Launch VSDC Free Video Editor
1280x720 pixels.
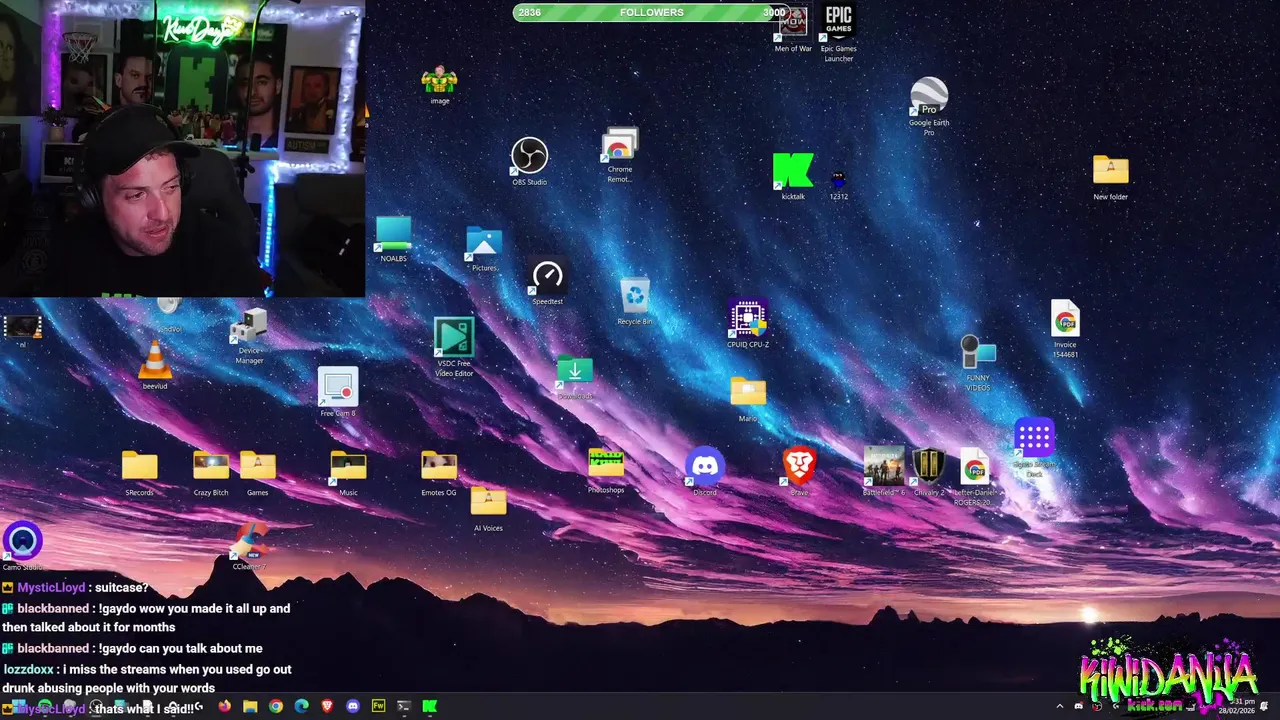tap(454, 345)
